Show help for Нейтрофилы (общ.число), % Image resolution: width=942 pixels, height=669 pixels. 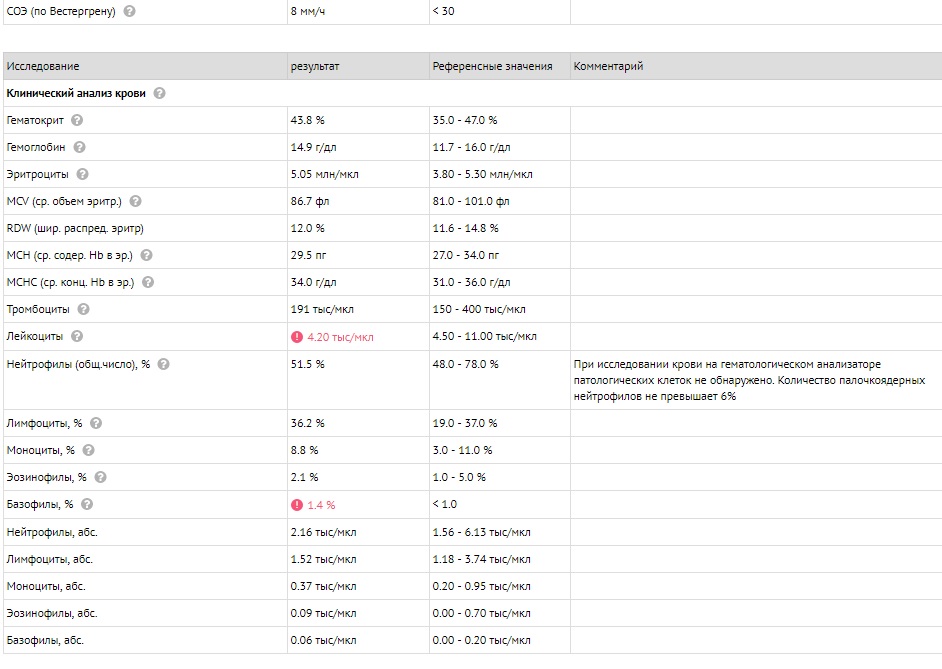point(164,364)
